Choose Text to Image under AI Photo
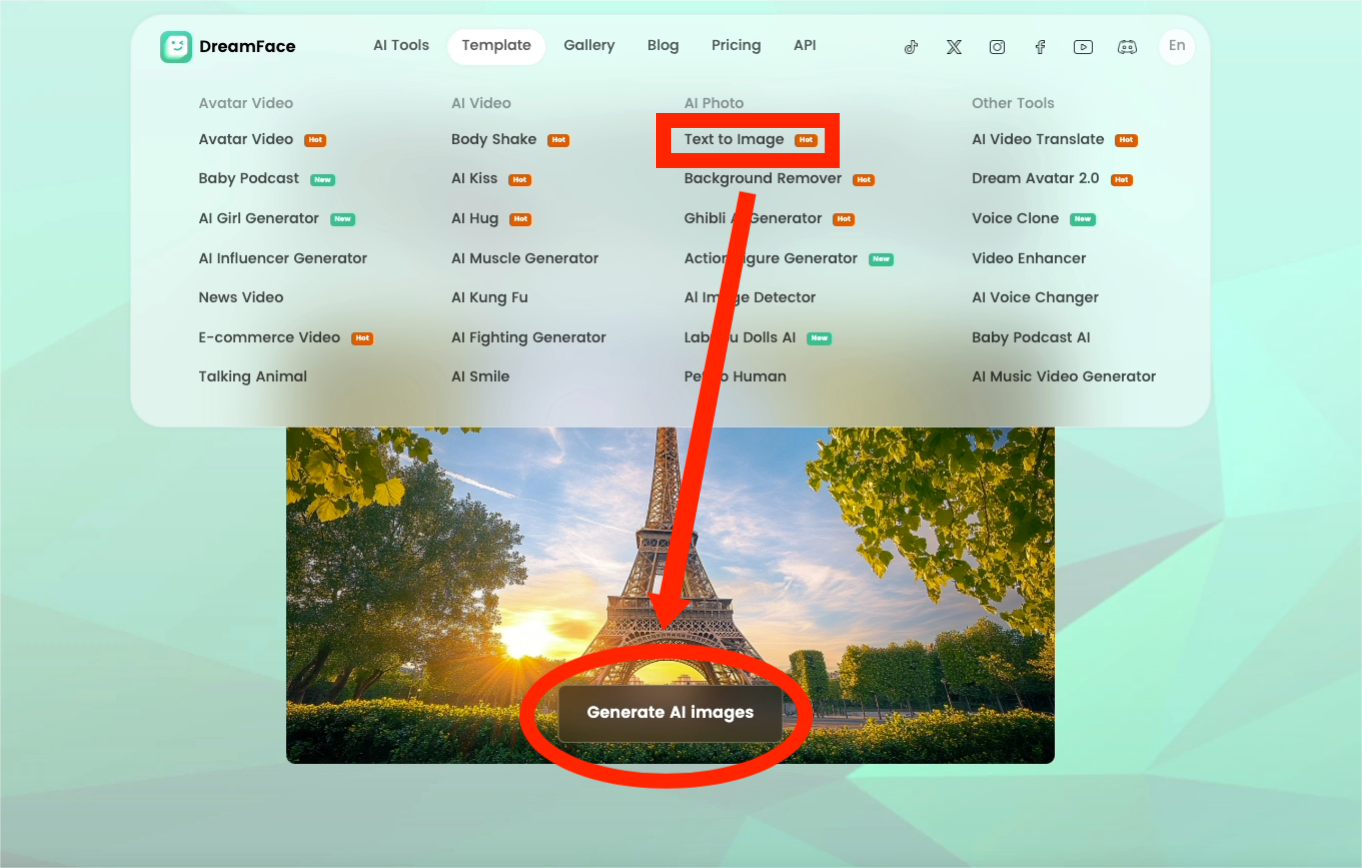Viewport: 1362px width, 868px height. 734,140
